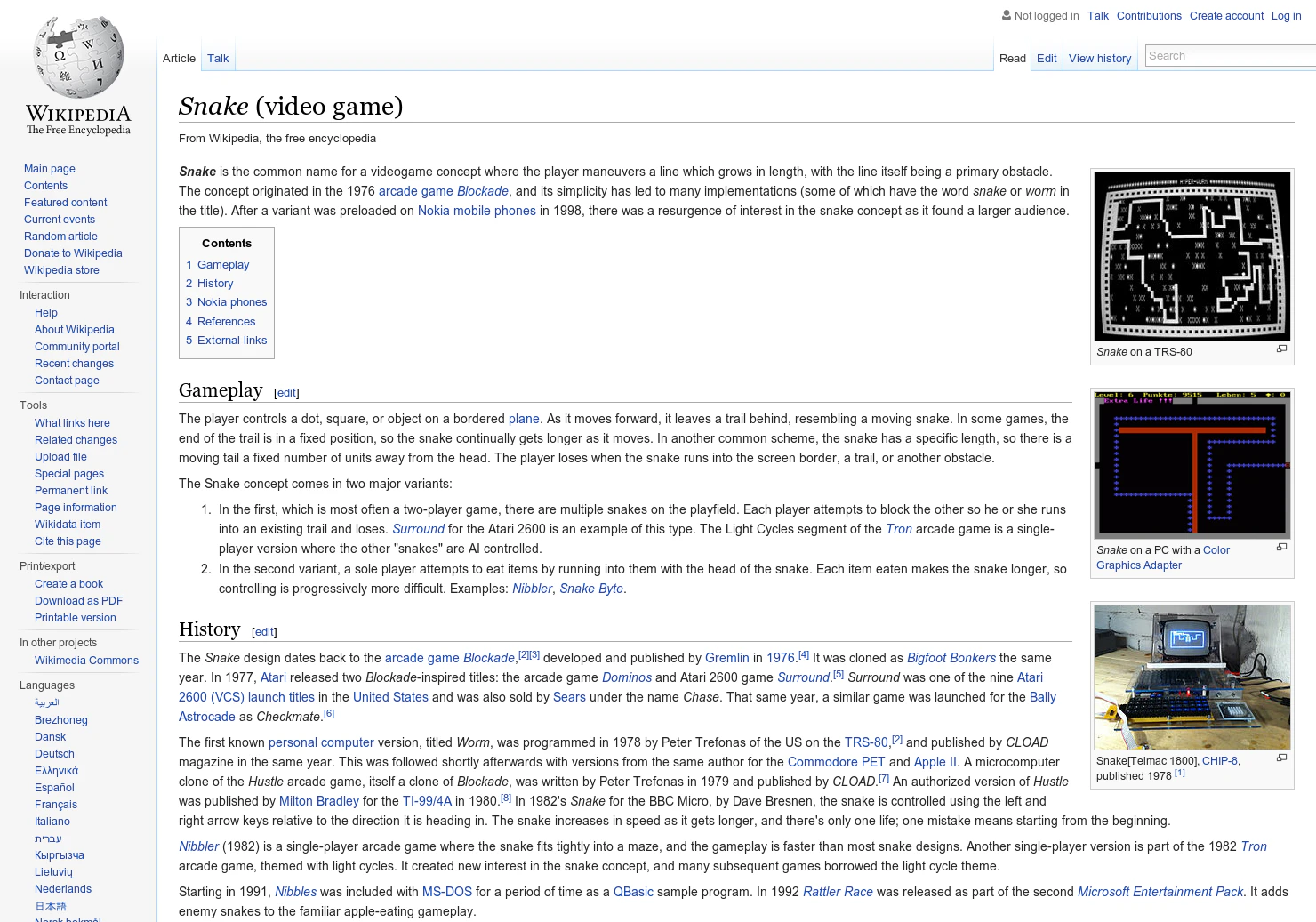The width and height of the screenshot is (1316, 922).
Task: Open the Contributions link in the top bar
Action: pyautogui.click(x=1149, y=16)
